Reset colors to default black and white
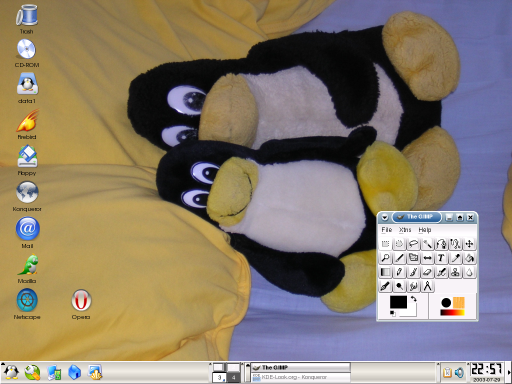Image resolution: width=512 pixels, height=384 pixels. [x=393, y=313]
